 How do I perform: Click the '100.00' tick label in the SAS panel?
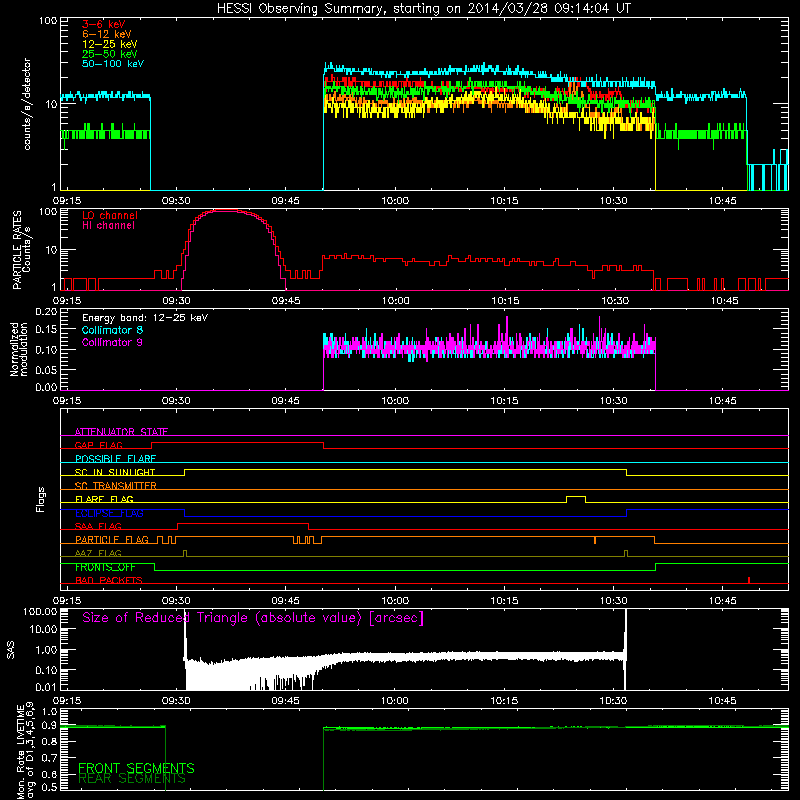point(41,612)
